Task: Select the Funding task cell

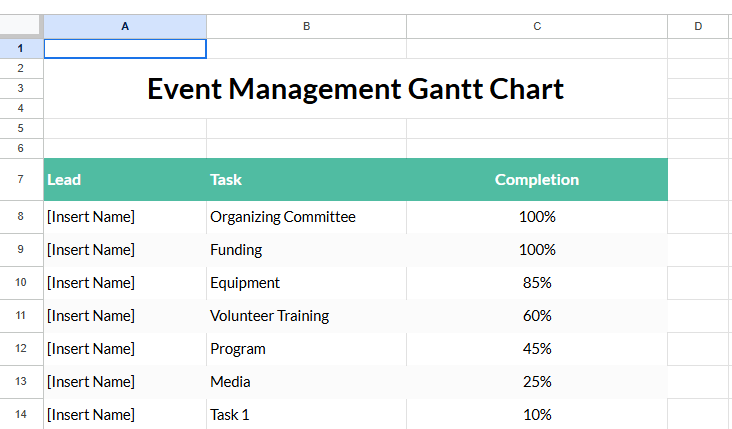Action: [236, 250]
